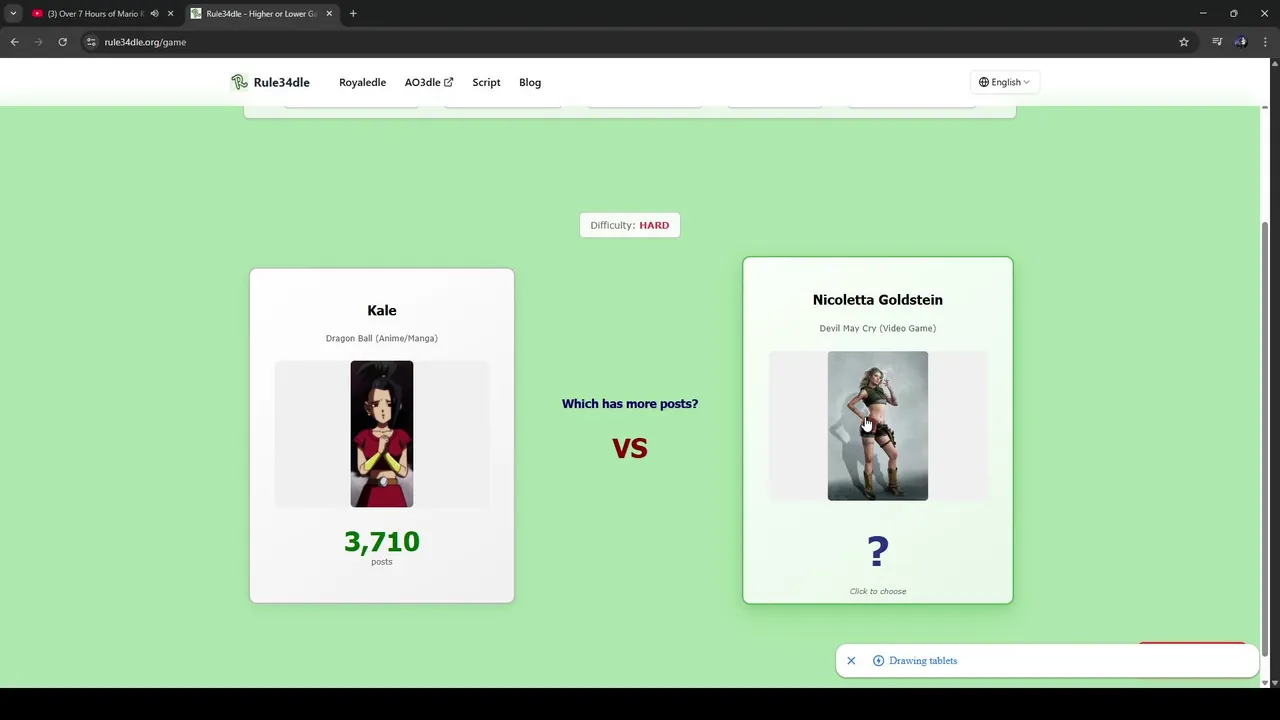Bookmark this page with the star icon
The image size is (1280, 720).
click(x=1184, y=42)
